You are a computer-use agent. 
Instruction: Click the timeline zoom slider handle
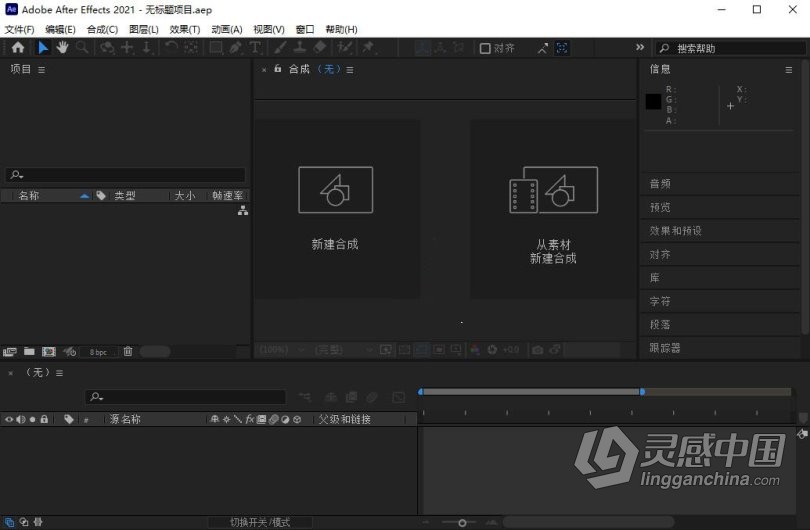pos(462,523)
